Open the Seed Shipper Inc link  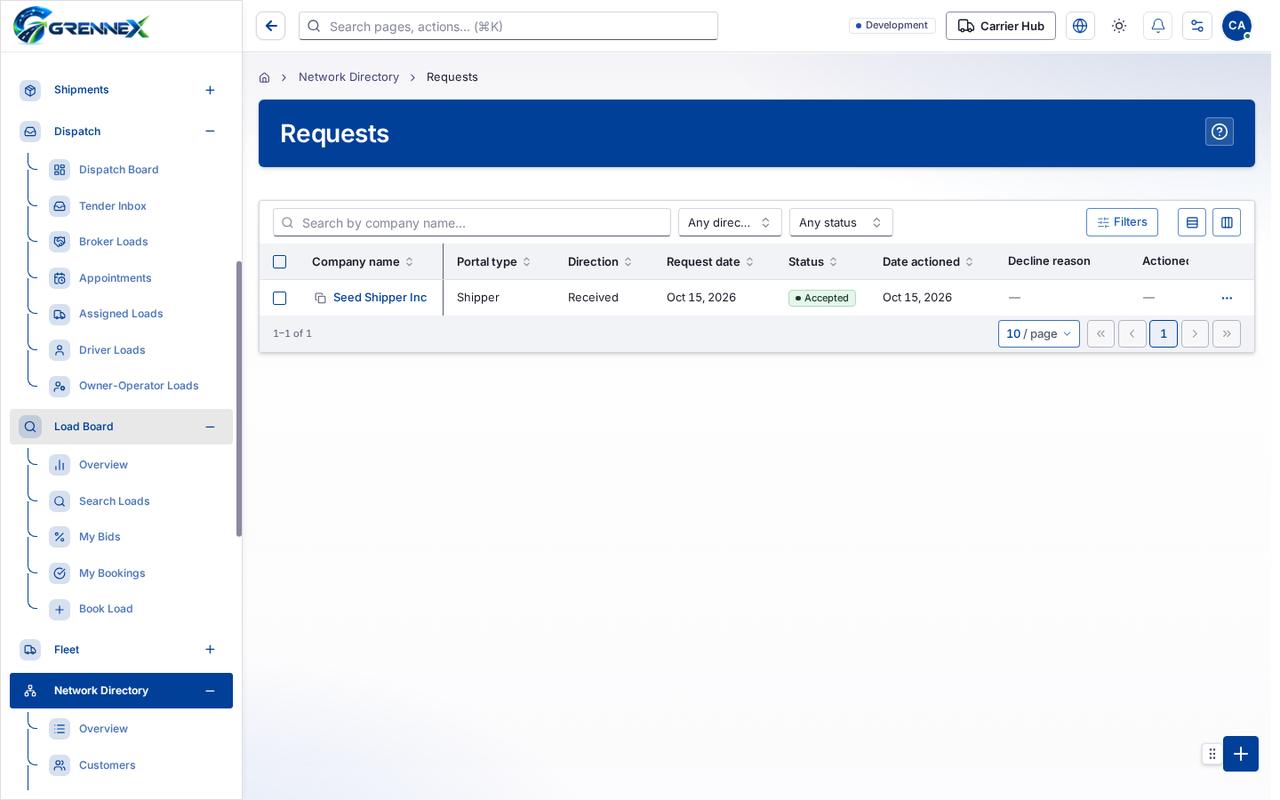click(380, 298)
